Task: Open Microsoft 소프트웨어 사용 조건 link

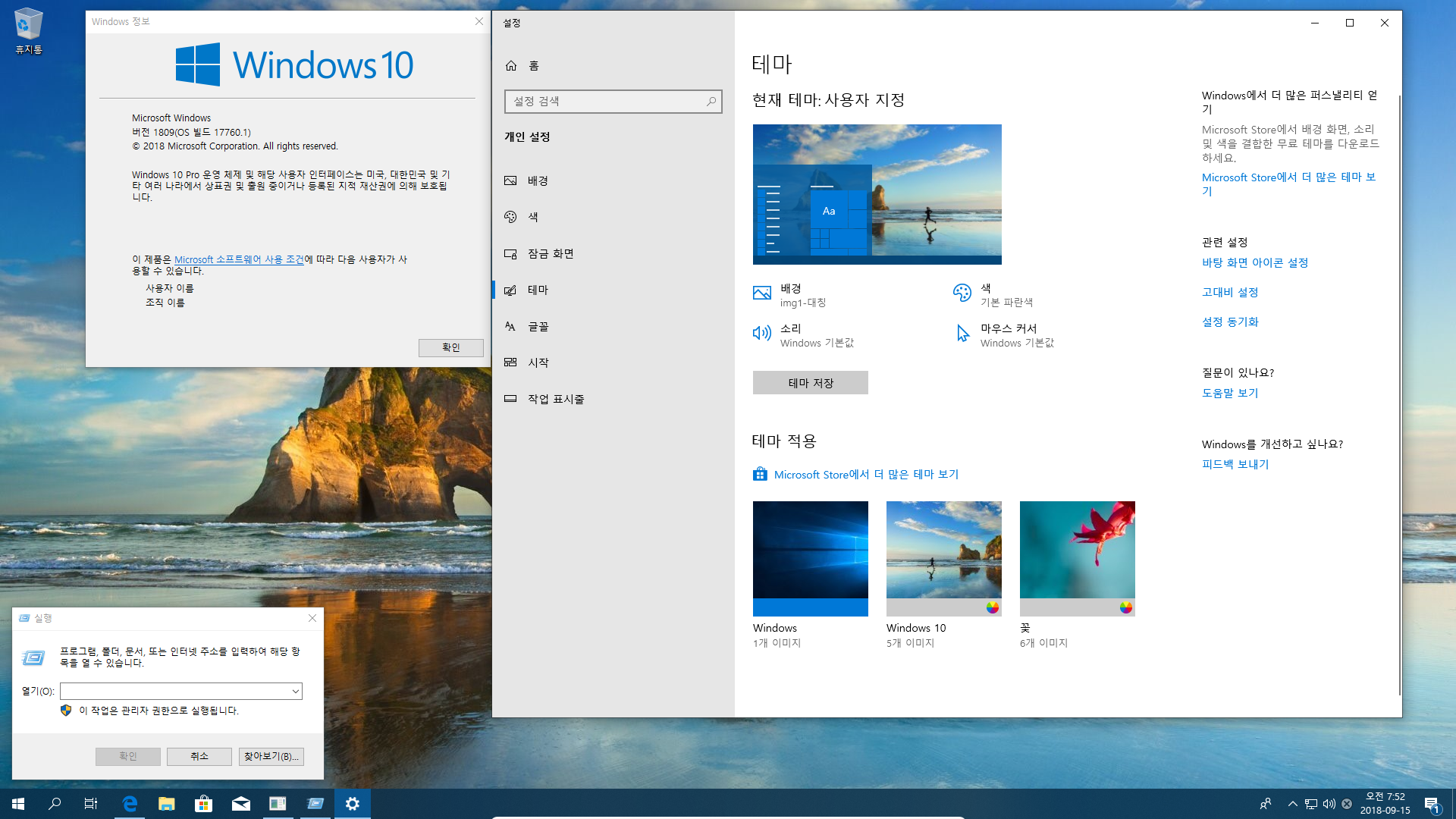Action: (239, 259)
